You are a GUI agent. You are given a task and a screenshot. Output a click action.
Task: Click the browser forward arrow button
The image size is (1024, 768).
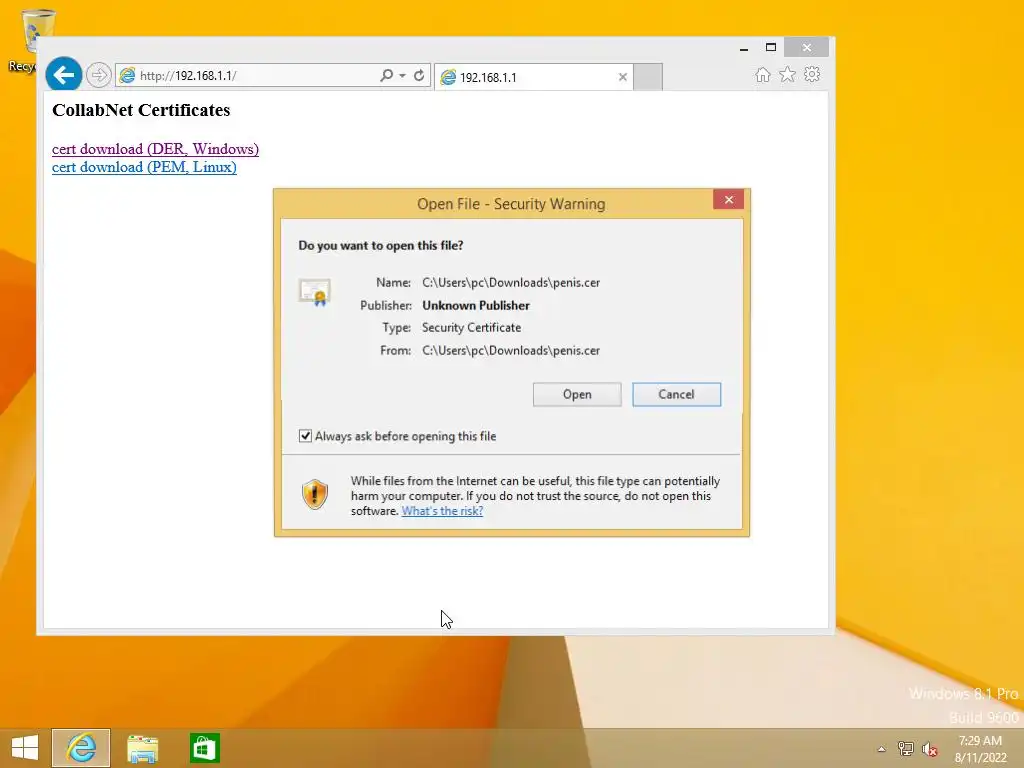click(x=99, y=75)
